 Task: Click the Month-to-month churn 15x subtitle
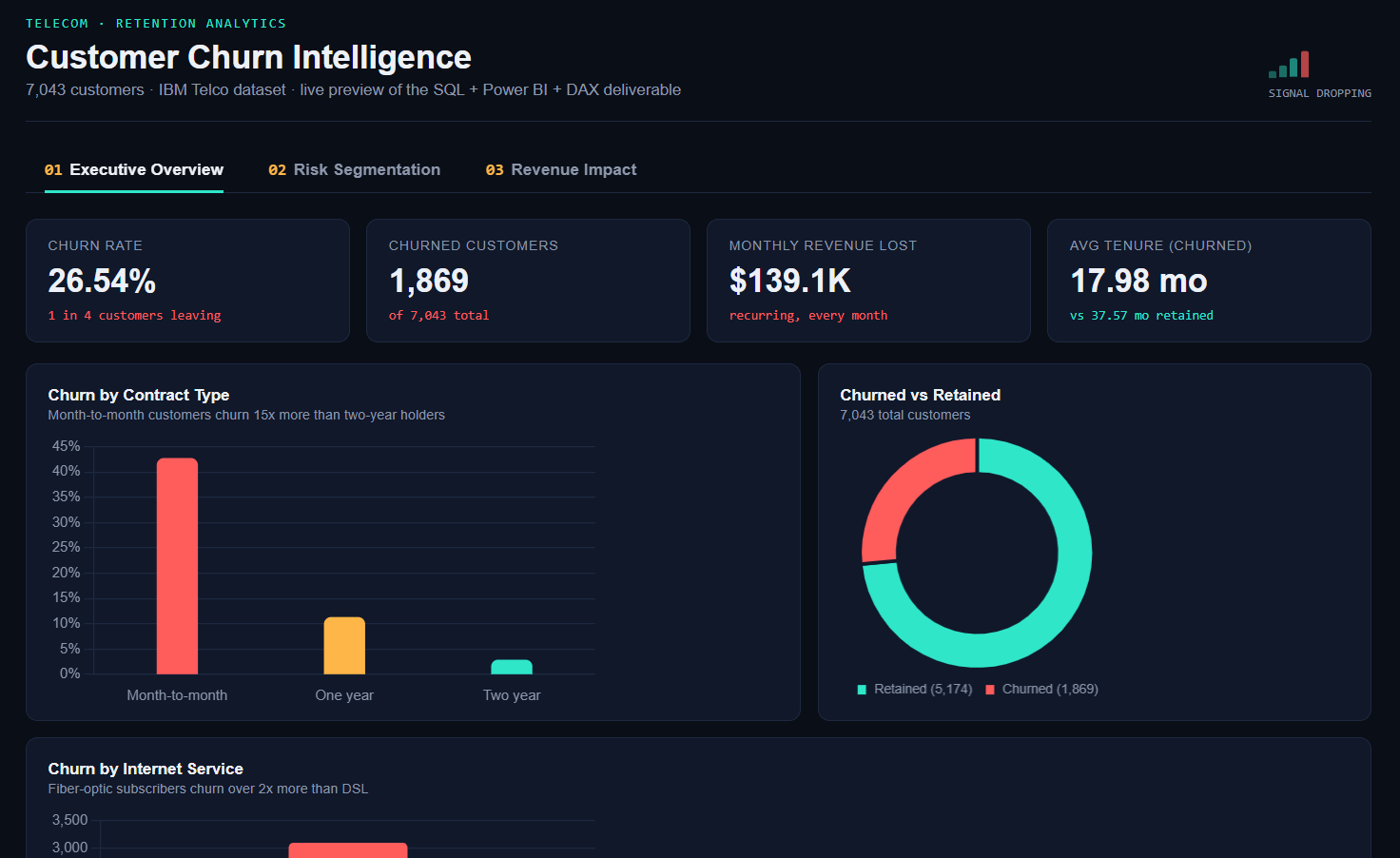tap(246, 415)
